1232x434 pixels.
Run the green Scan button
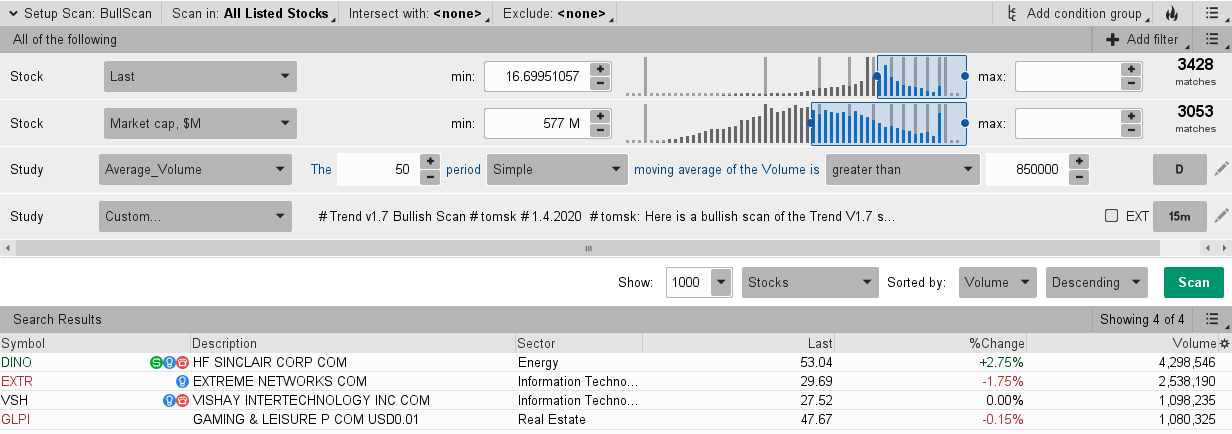point(1194,282)
